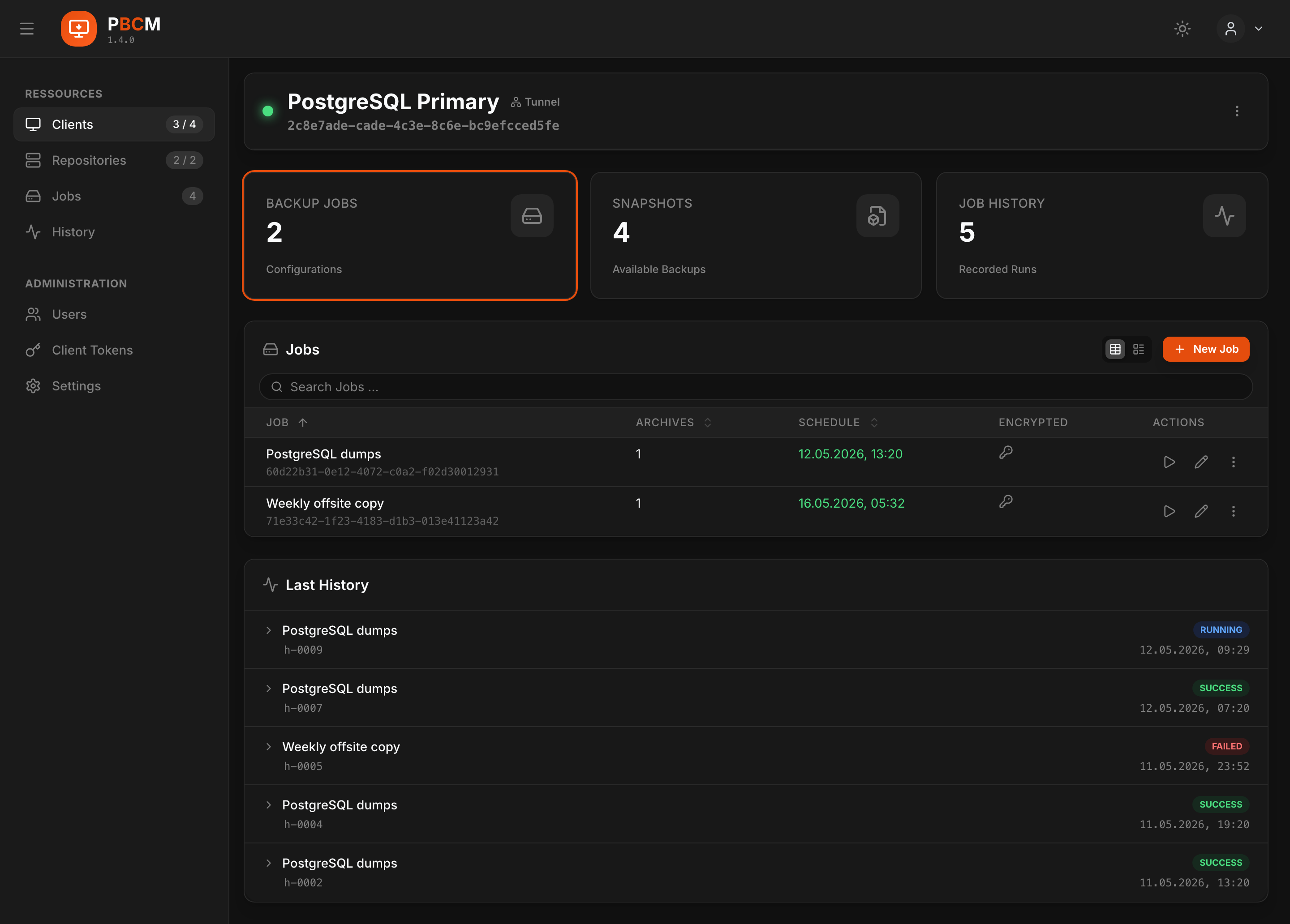Select the Snapshots card
The width and height of the screenshot is (1290, 924).
pos(755,235)
